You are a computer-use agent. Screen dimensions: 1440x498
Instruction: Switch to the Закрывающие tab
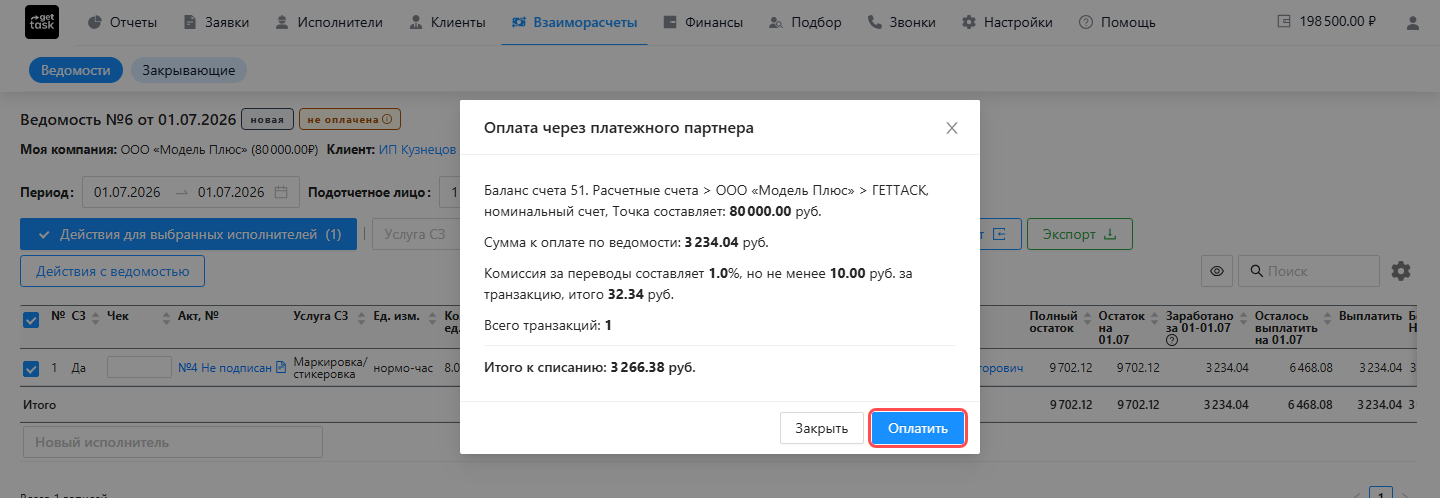pos(189,70)
